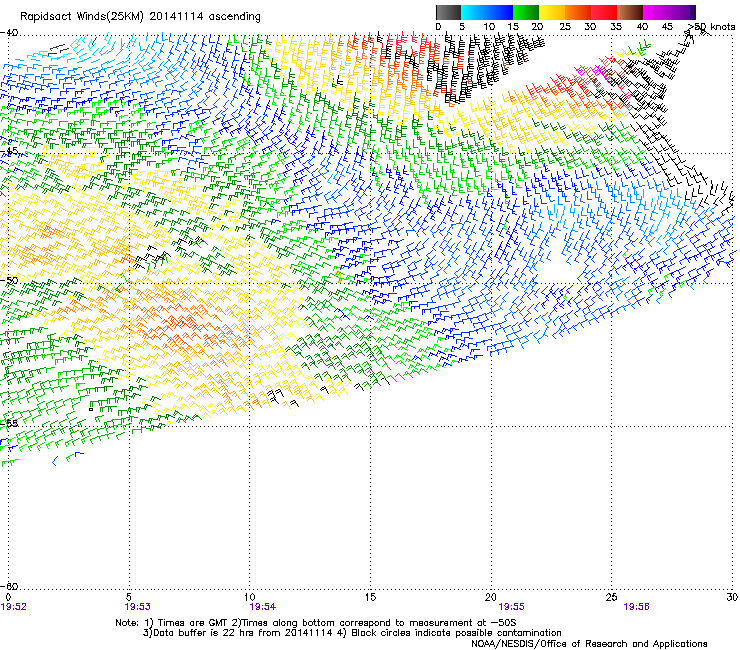Click the 19:56 time stamp
740x650 pixels.
coord(636,607)
